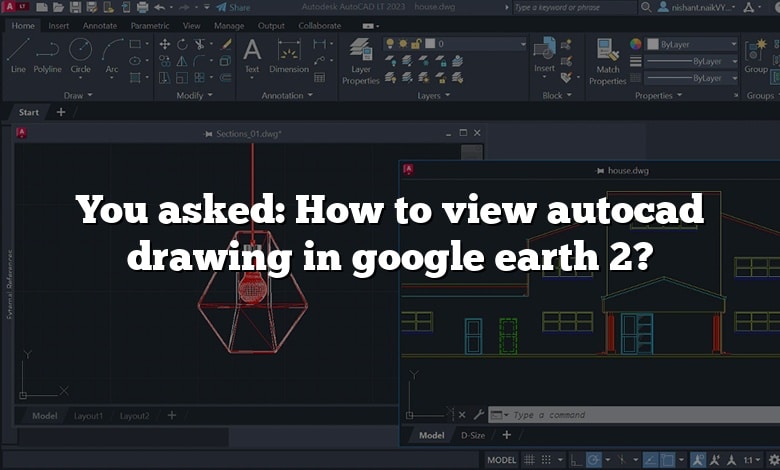Screen dimensions: 780x470
Task: Select the Fillet tool
Action: point(199,61)
